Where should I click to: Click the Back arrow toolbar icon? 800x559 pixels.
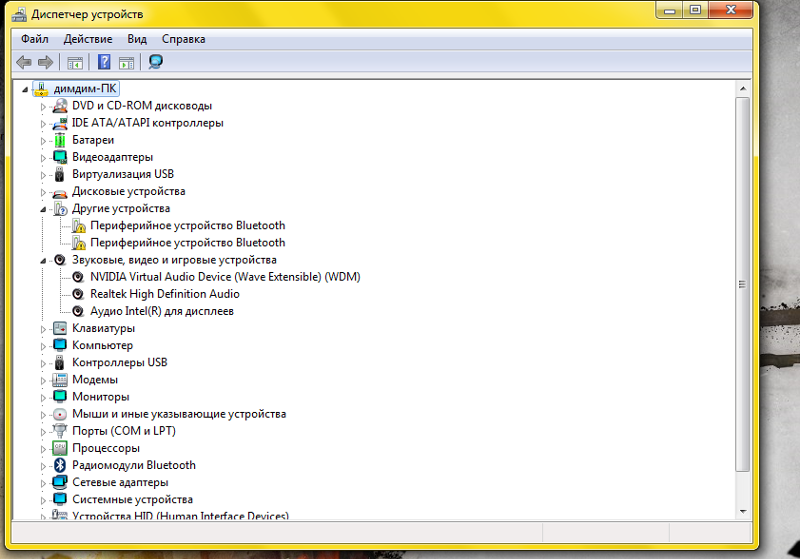[x=24, y=62]
